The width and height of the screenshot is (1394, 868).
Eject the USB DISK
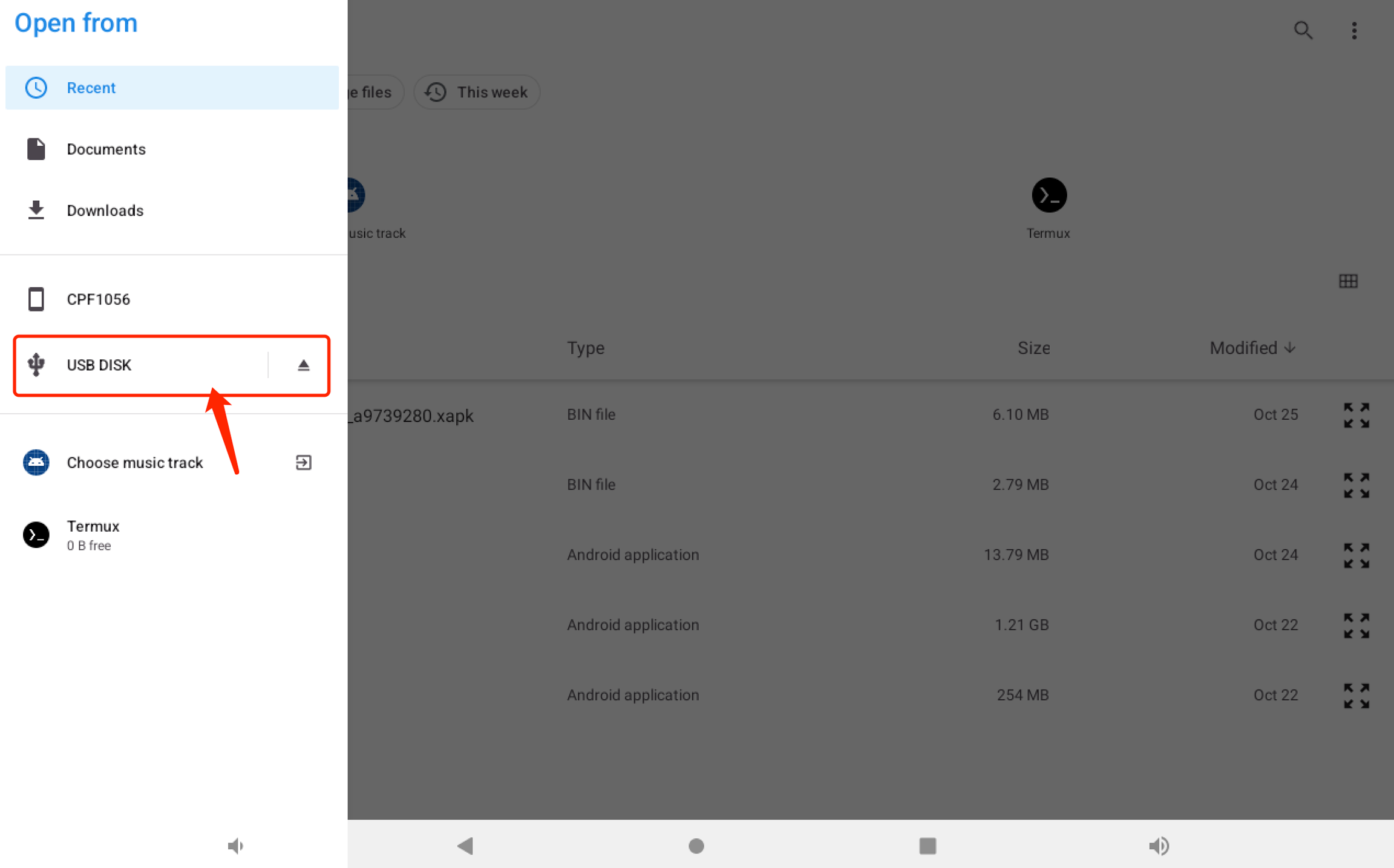pyautogui.click(x=303, y=365)
